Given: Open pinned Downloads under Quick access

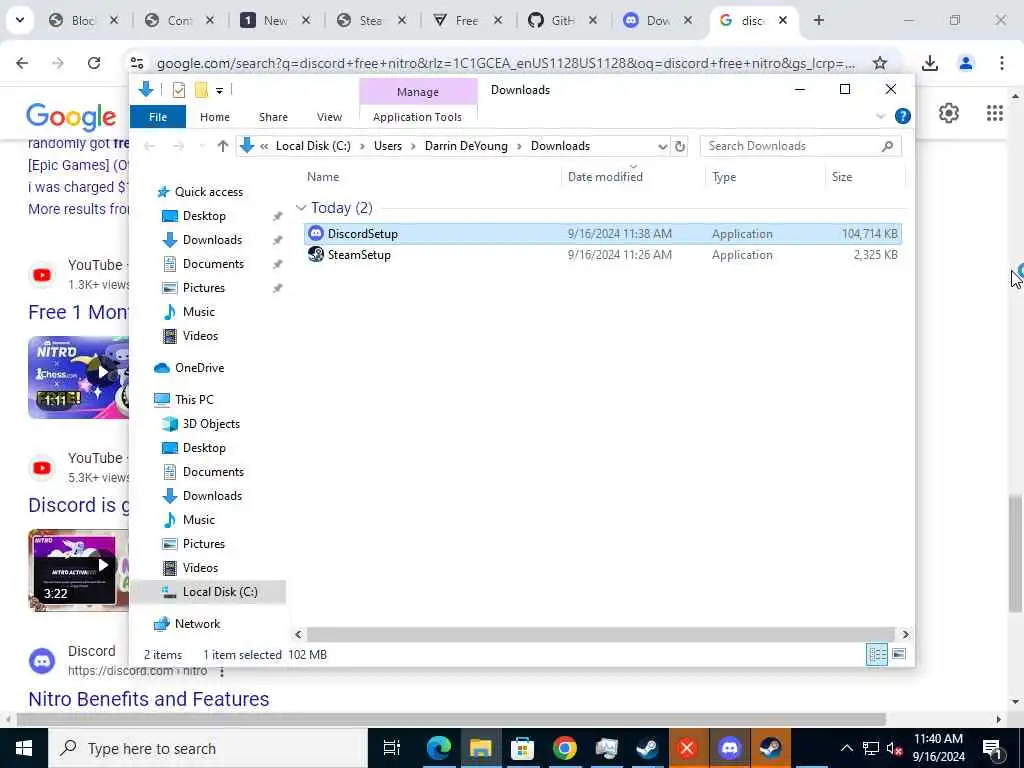Looking at the screenshot, I should (x=212, y=240).
